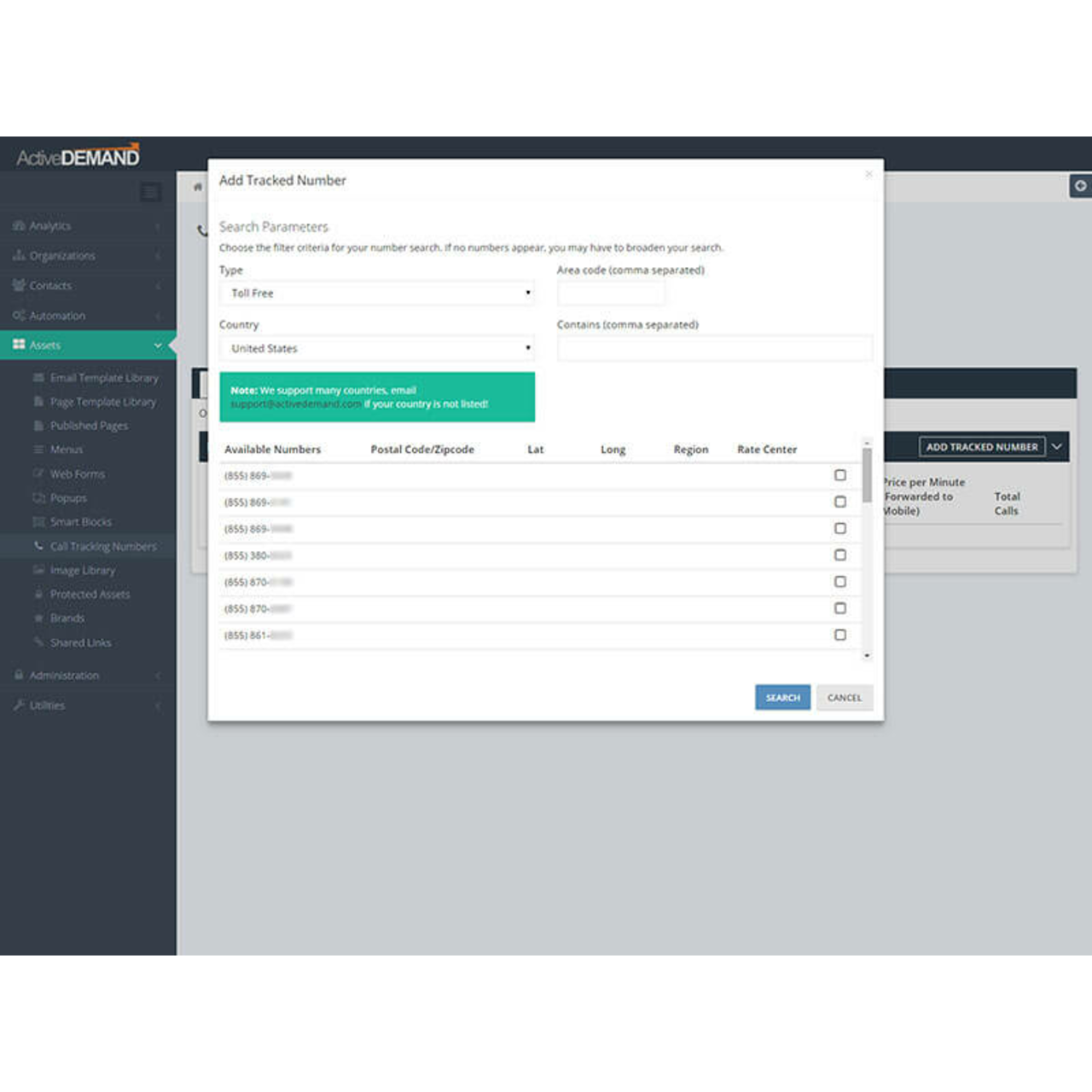
Task: Check the last (855) 861 number checkbox
Action: 840,635
